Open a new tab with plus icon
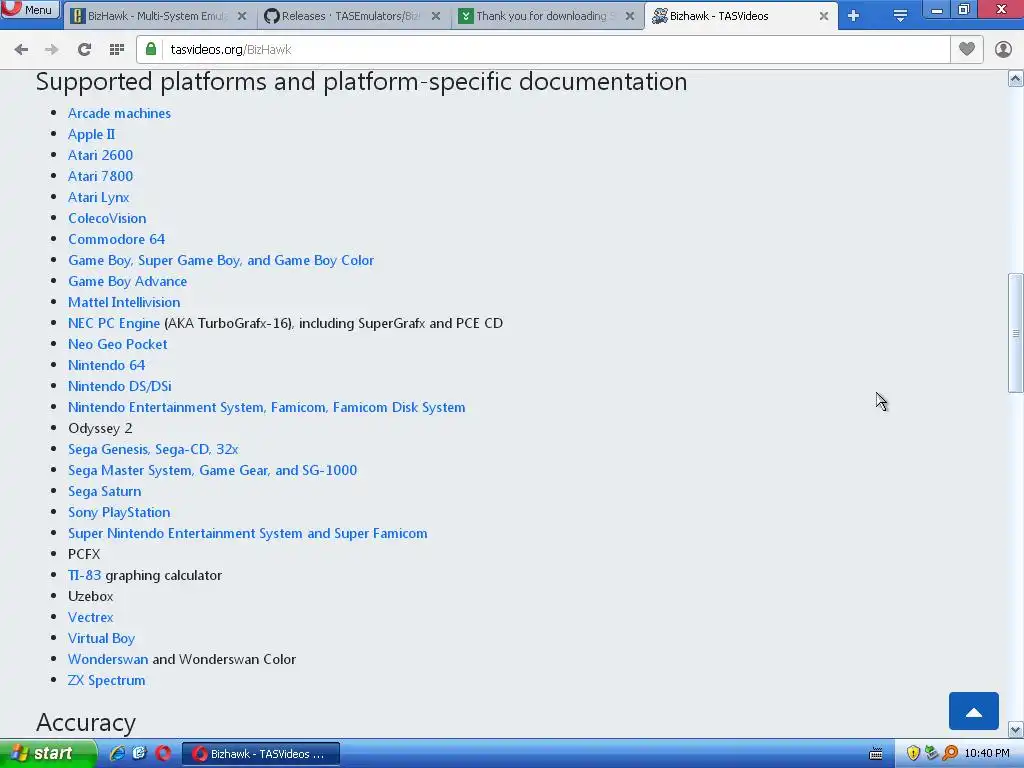Image resolution: width=1024 pixels, height=768 pixels. pyautogui.click(x=854, y=16)
